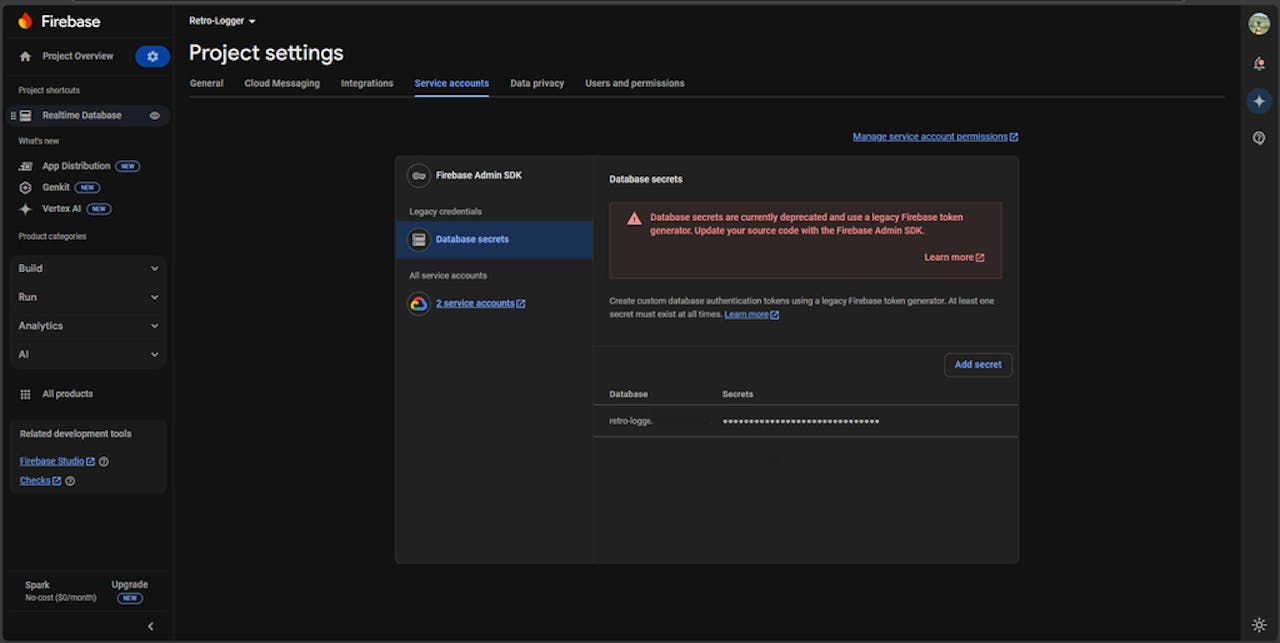Viewport: 1280px width, 643px height.
Task: Switch to the Cloud Messaging tab
Action: pos(282,83)
